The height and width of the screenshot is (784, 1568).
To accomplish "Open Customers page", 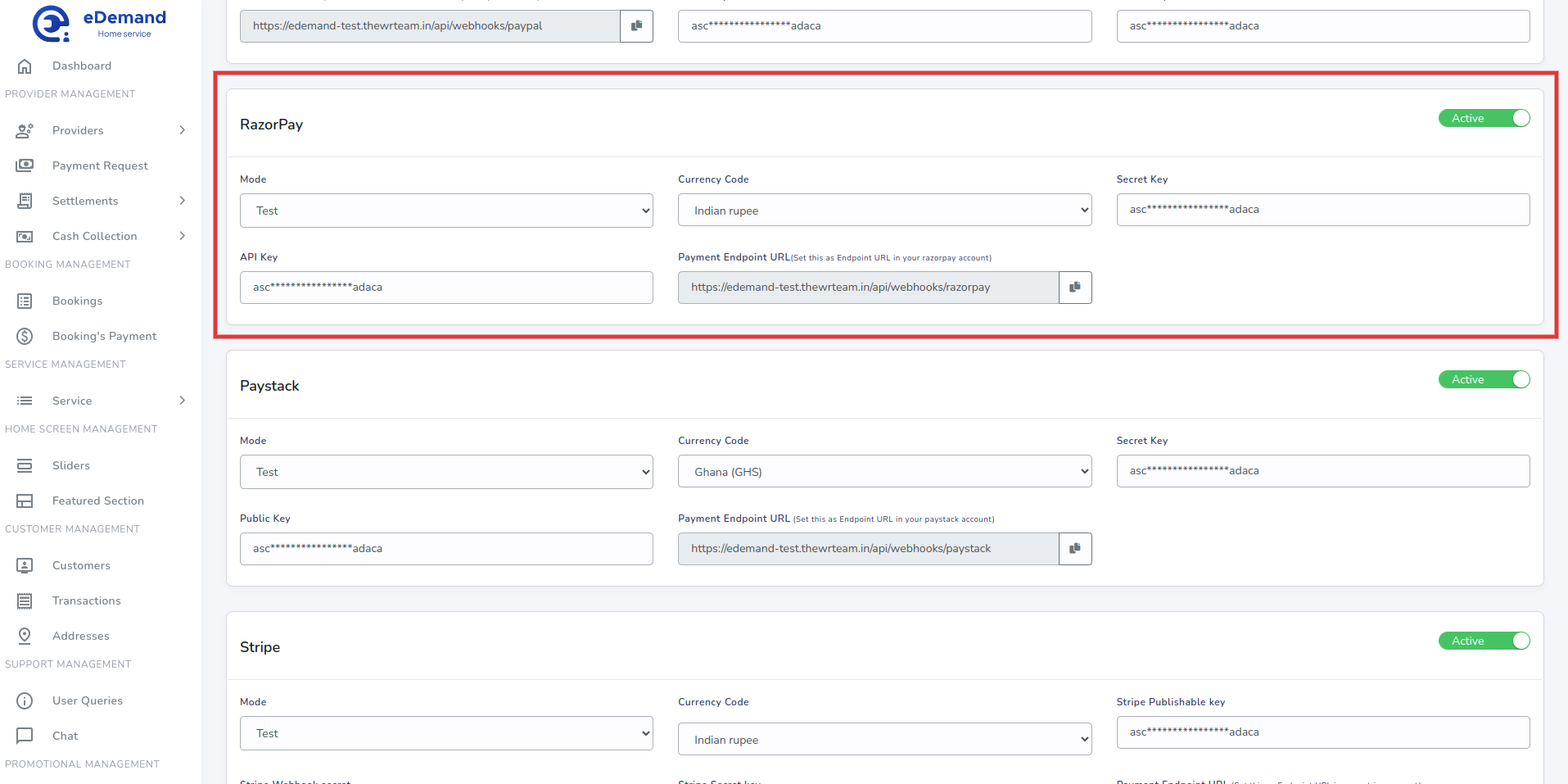I will coord(81,565).
